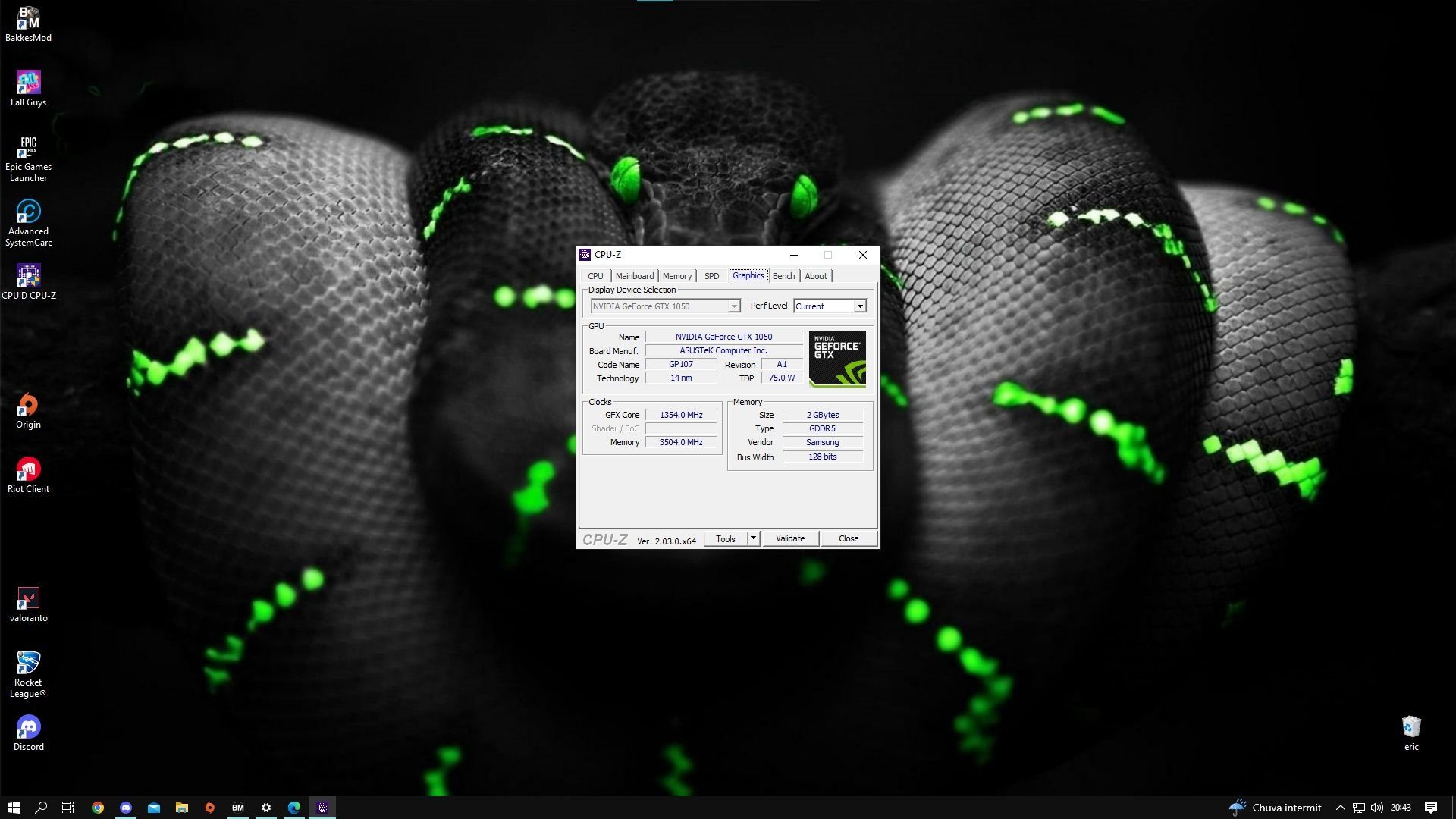
Task: Open the notification center icon
Action: click(x=1431, y=808)
